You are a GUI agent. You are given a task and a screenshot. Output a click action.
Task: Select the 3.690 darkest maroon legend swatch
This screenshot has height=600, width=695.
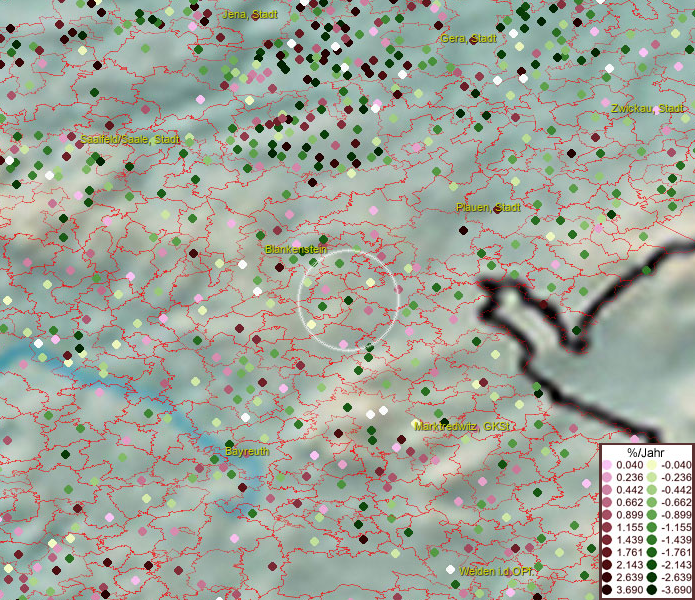(607, 590)
